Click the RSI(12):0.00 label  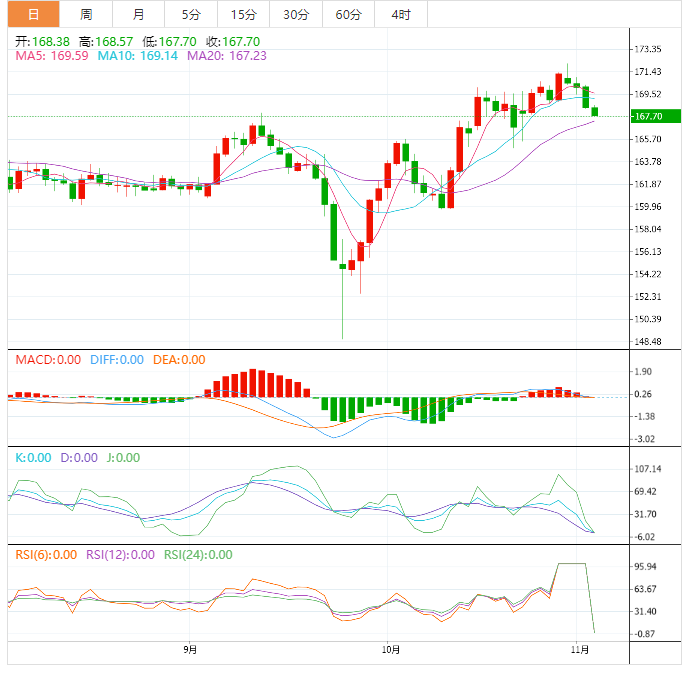[120, 555]
